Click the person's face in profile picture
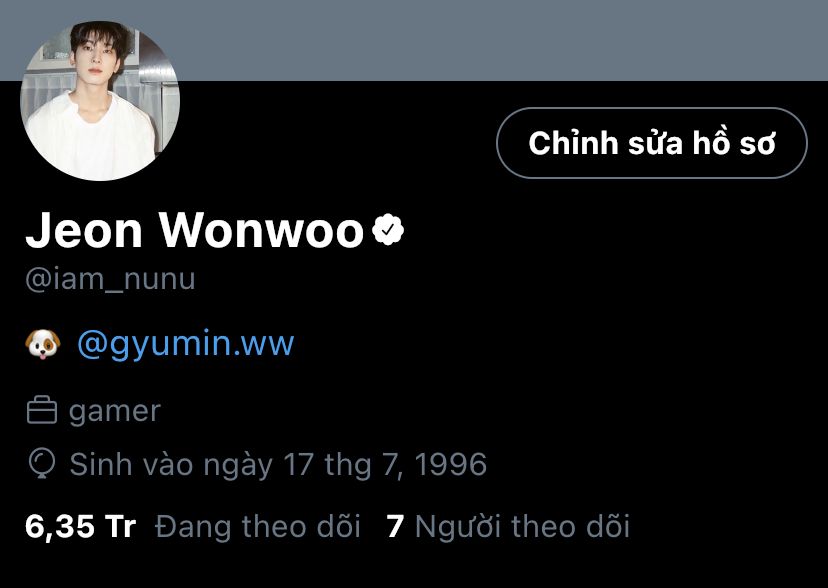 click(x=96, y=60)
